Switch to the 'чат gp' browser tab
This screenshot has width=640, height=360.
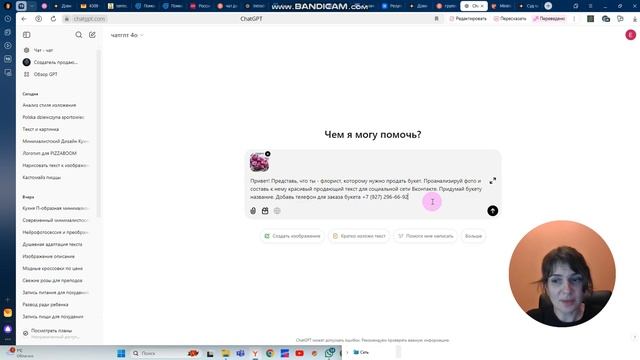227,6
